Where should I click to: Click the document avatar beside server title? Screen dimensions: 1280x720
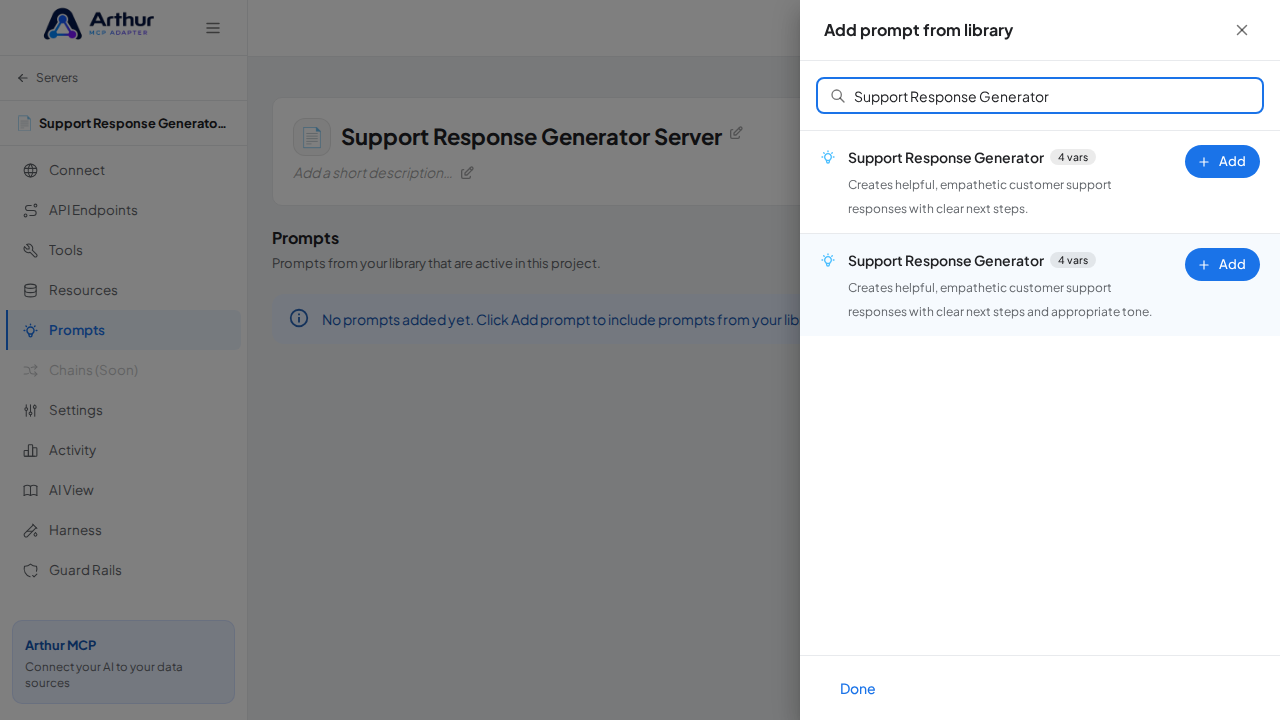[312, 137]
